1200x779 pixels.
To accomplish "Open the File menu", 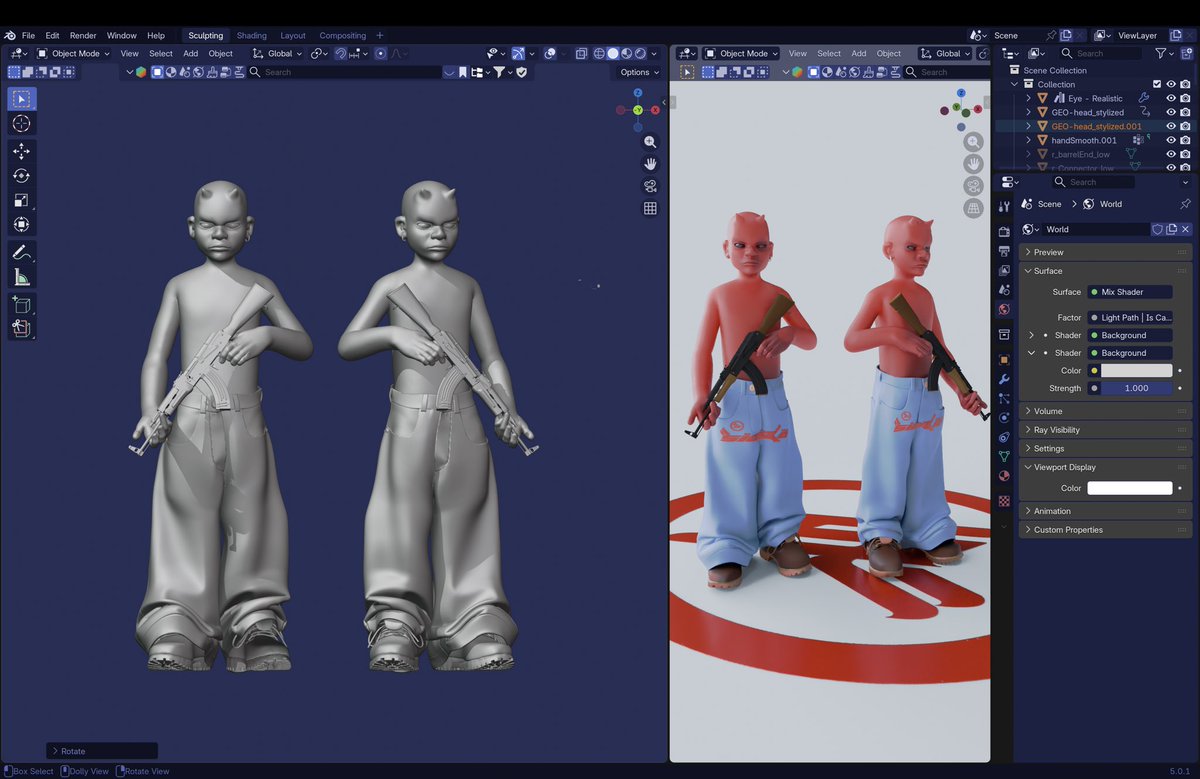I will coord(28,35).
